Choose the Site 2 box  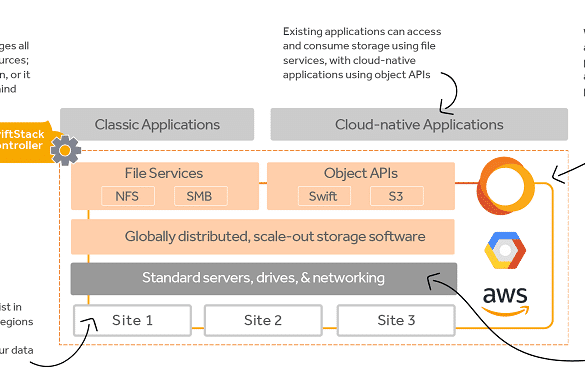click(263, 320)
